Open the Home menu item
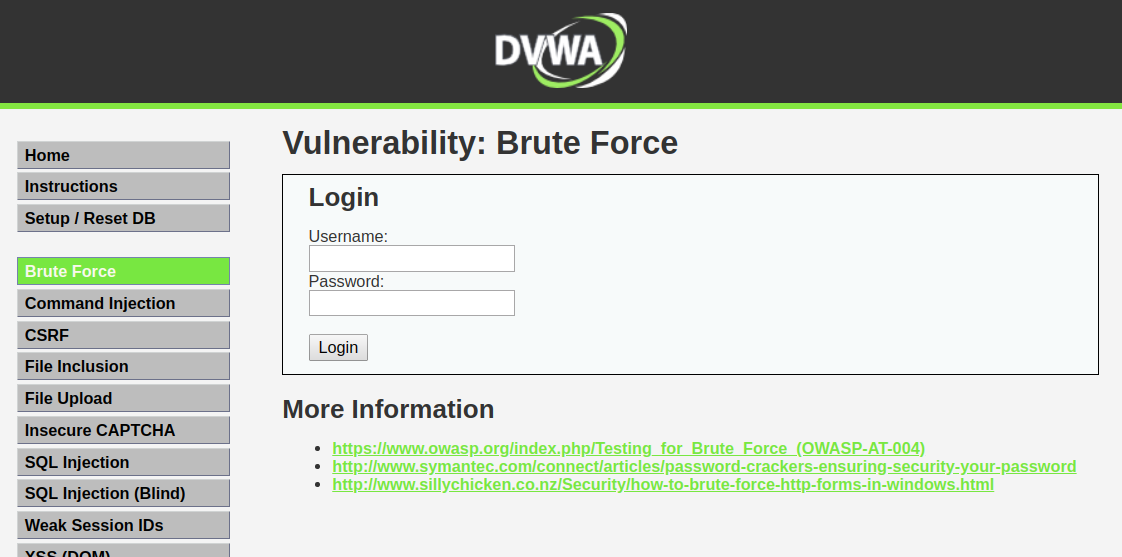Image resolution: width=1122 pixels, height=557 pixels. point(123,155)
